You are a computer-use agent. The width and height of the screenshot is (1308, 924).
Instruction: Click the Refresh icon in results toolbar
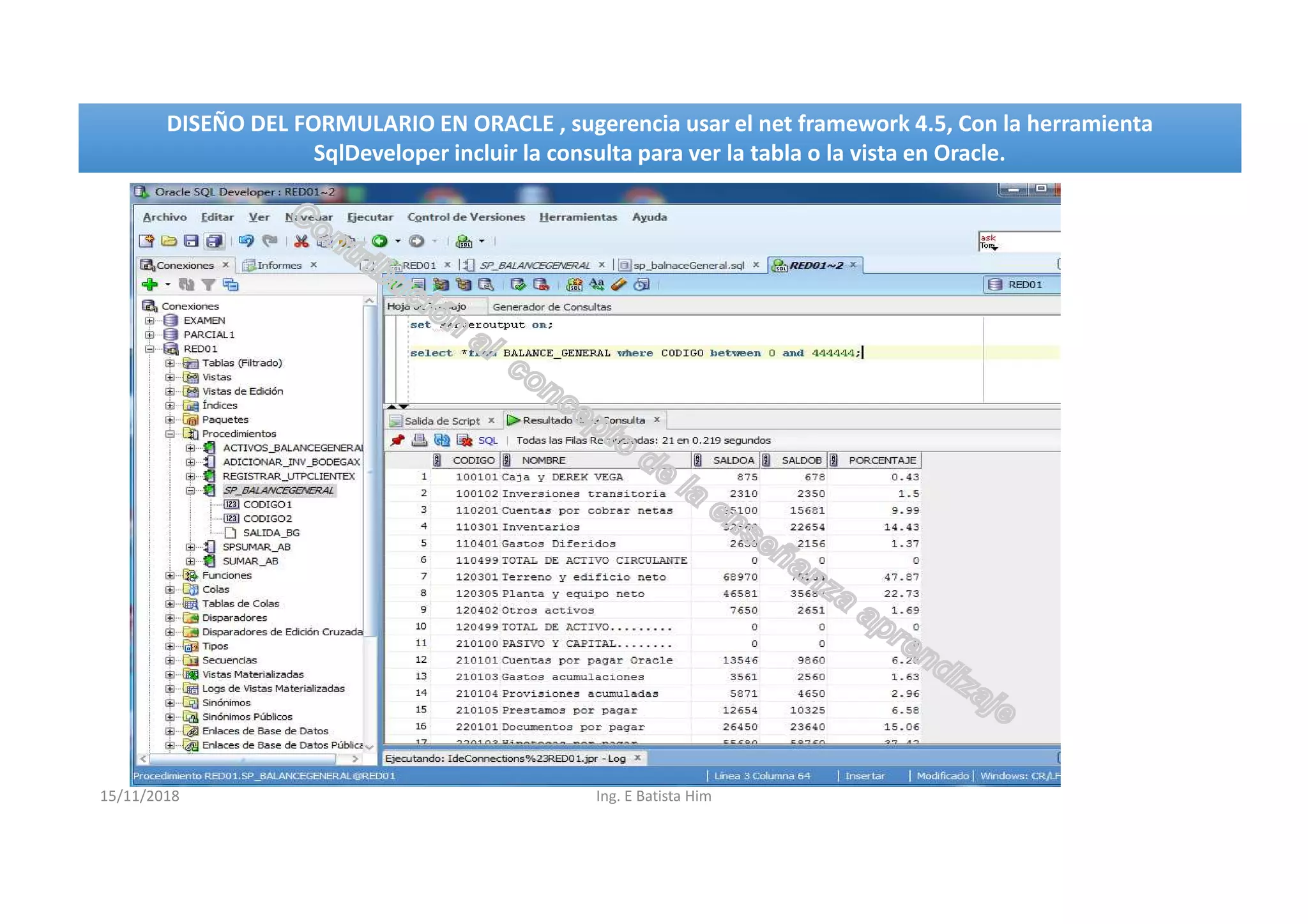click(442, 440)
